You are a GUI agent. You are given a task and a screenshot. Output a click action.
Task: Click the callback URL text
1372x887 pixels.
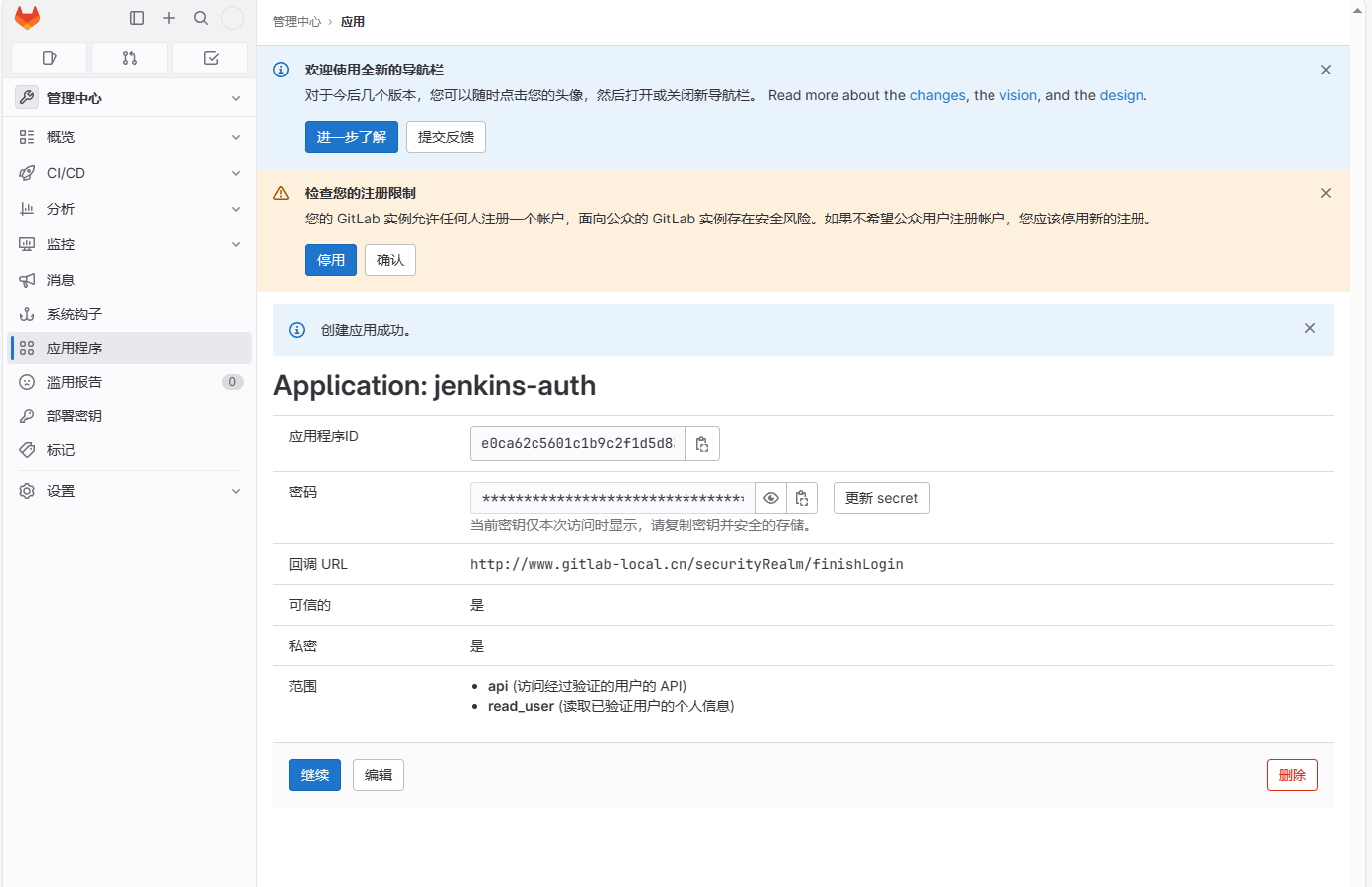tap(686, 564)
